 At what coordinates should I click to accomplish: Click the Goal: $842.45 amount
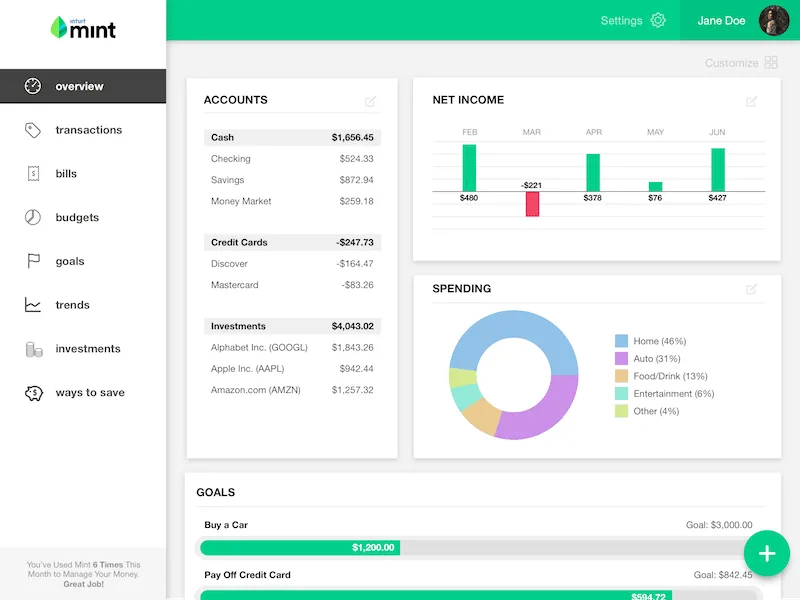point(722,575)
